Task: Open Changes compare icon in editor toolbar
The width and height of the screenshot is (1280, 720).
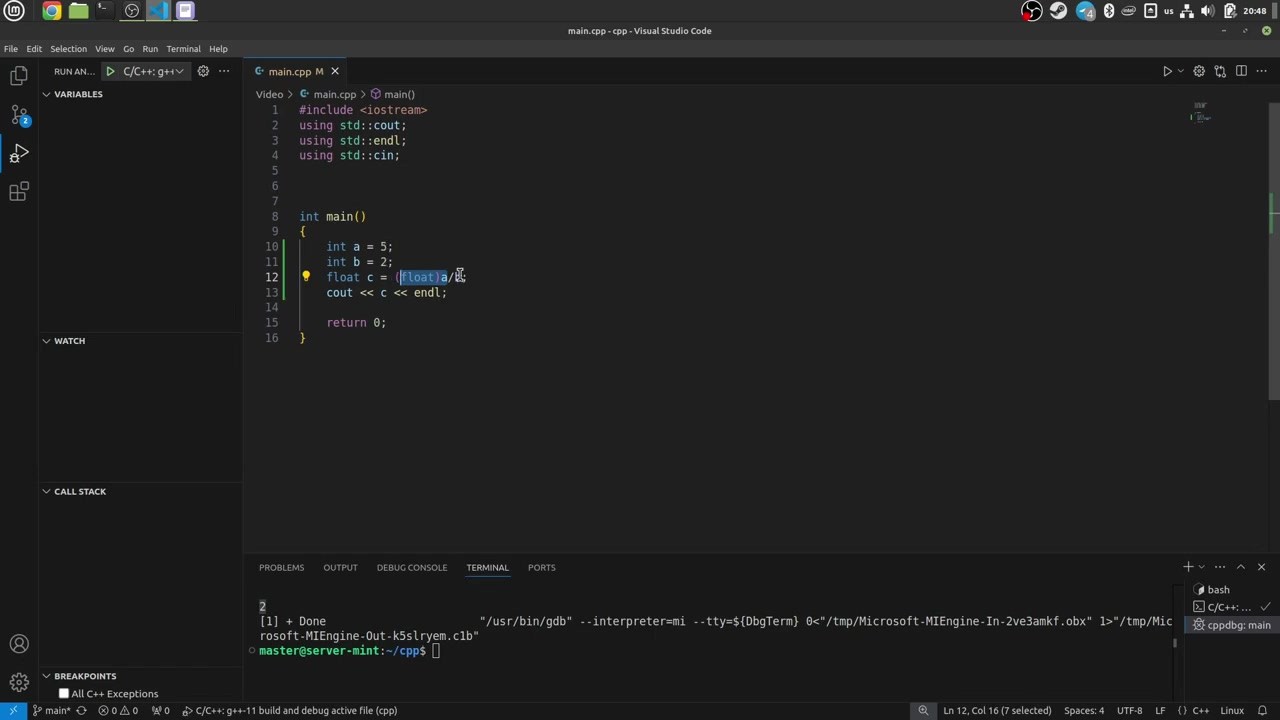Action: (x=1220, y=71)
